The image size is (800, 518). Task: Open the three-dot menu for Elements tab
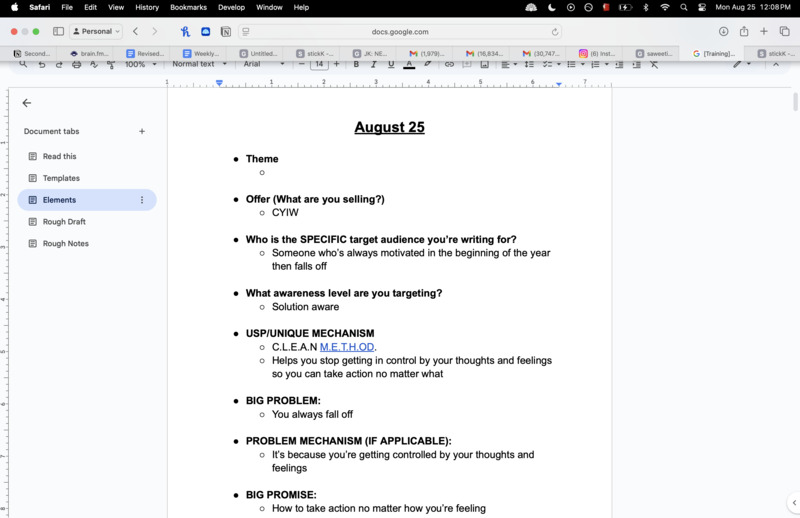(142, 200)
